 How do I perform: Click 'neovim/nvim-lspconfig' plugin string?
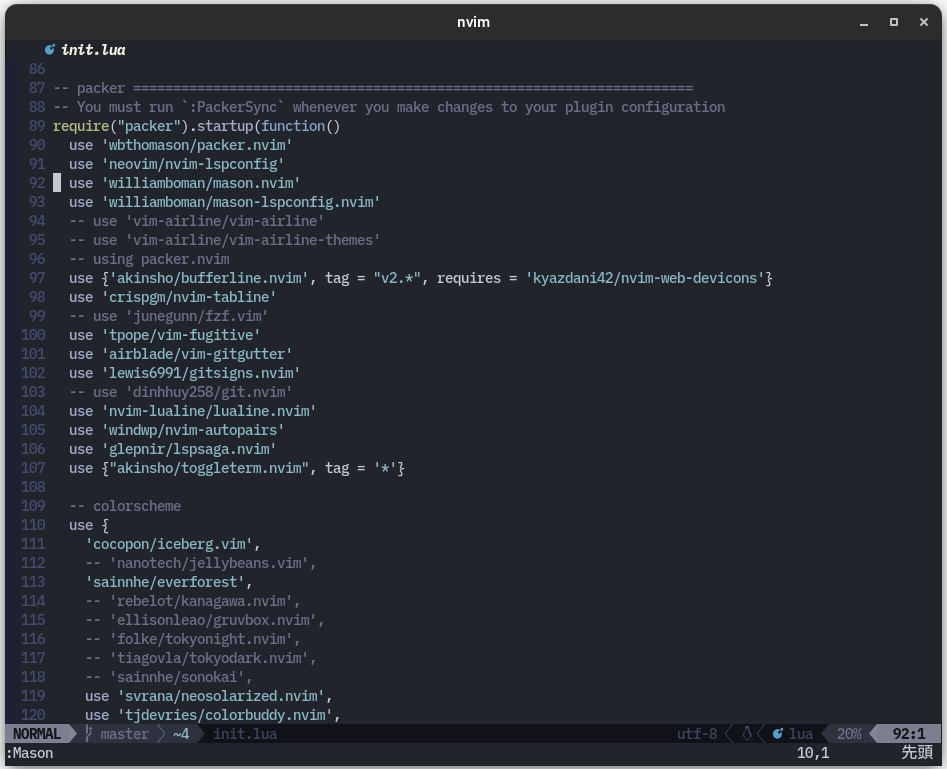(193, 164)
